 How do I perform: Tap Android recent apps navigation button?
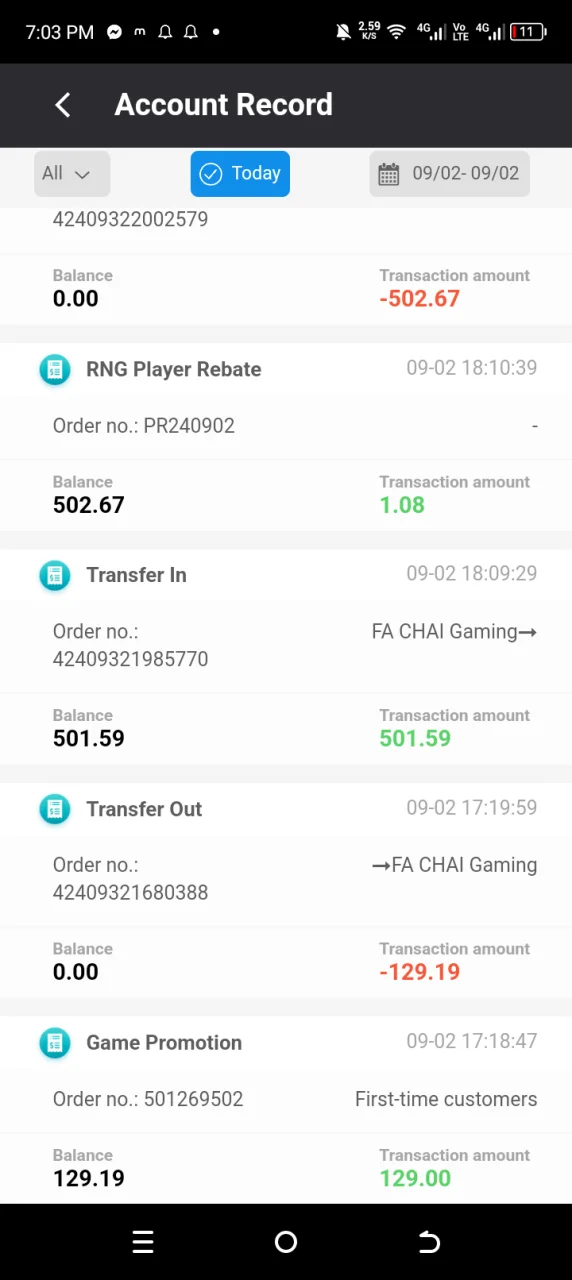[143, 1242]
